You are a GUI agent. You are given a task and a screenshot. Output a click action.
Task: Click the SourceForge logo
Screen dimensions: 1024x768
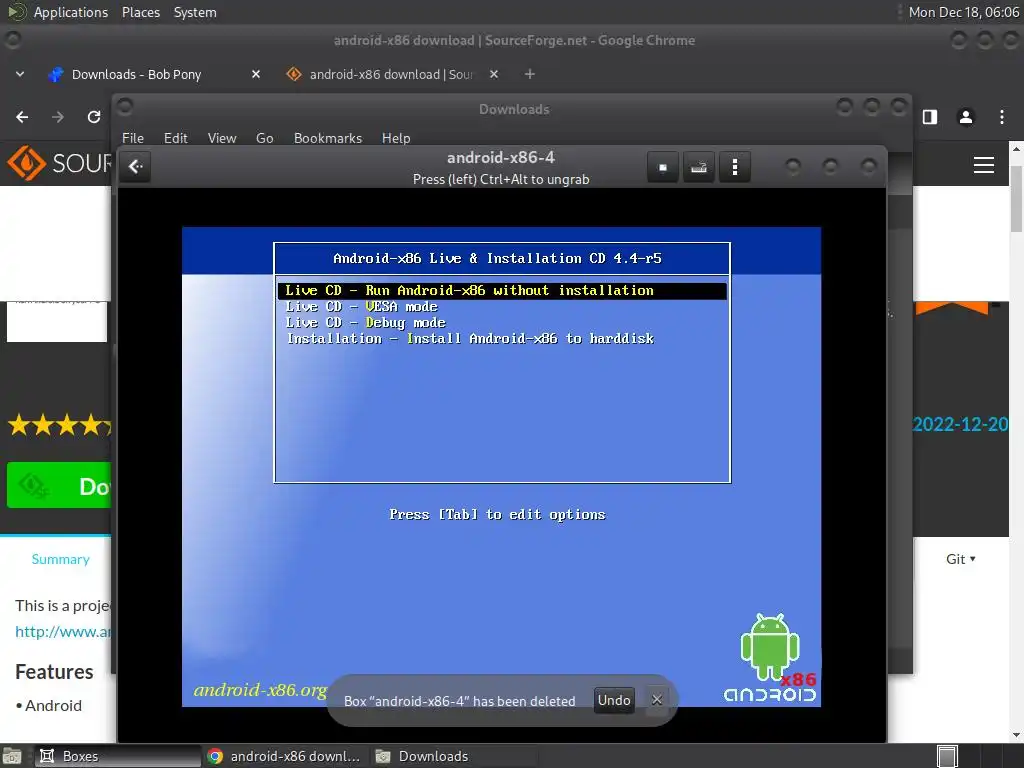pyautogui.click(x=59, y=163)
